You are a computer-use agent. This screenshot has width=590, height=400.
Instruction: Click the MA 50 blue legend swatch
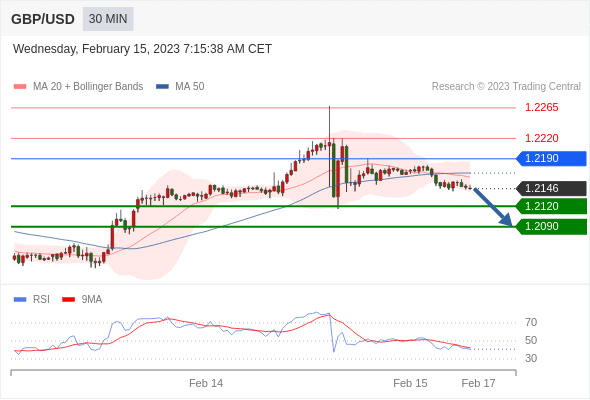(162, 87)
